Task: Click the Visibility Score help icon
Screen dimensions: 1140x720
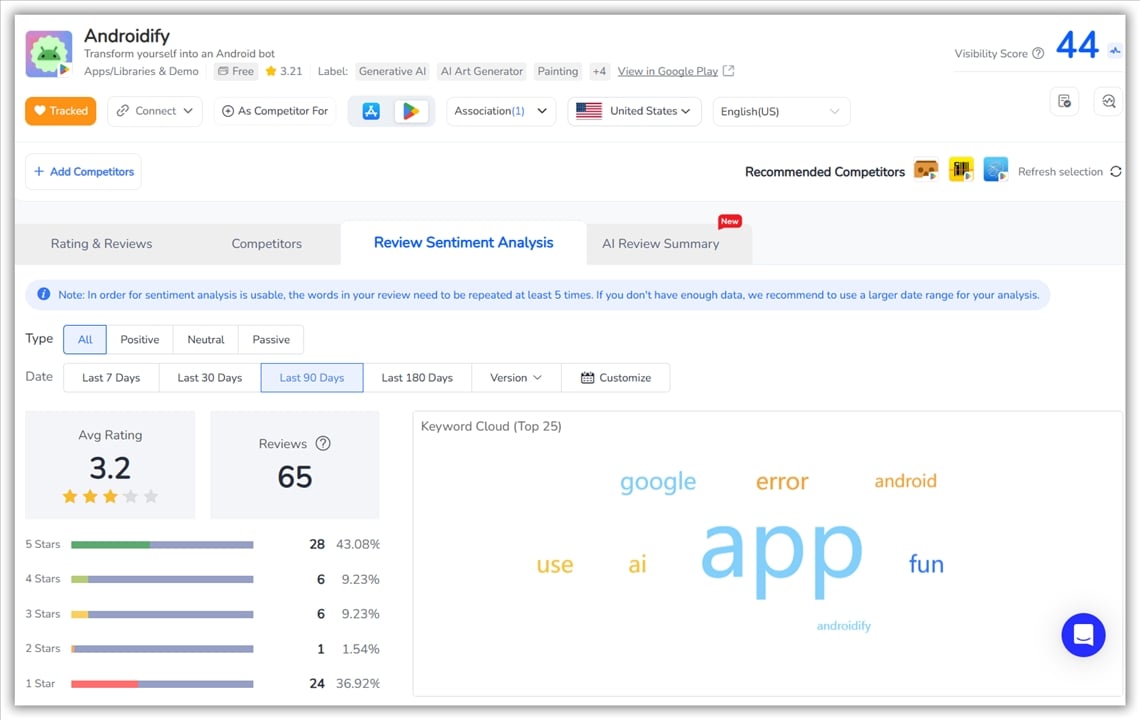Action: [x=1038, y=54]
